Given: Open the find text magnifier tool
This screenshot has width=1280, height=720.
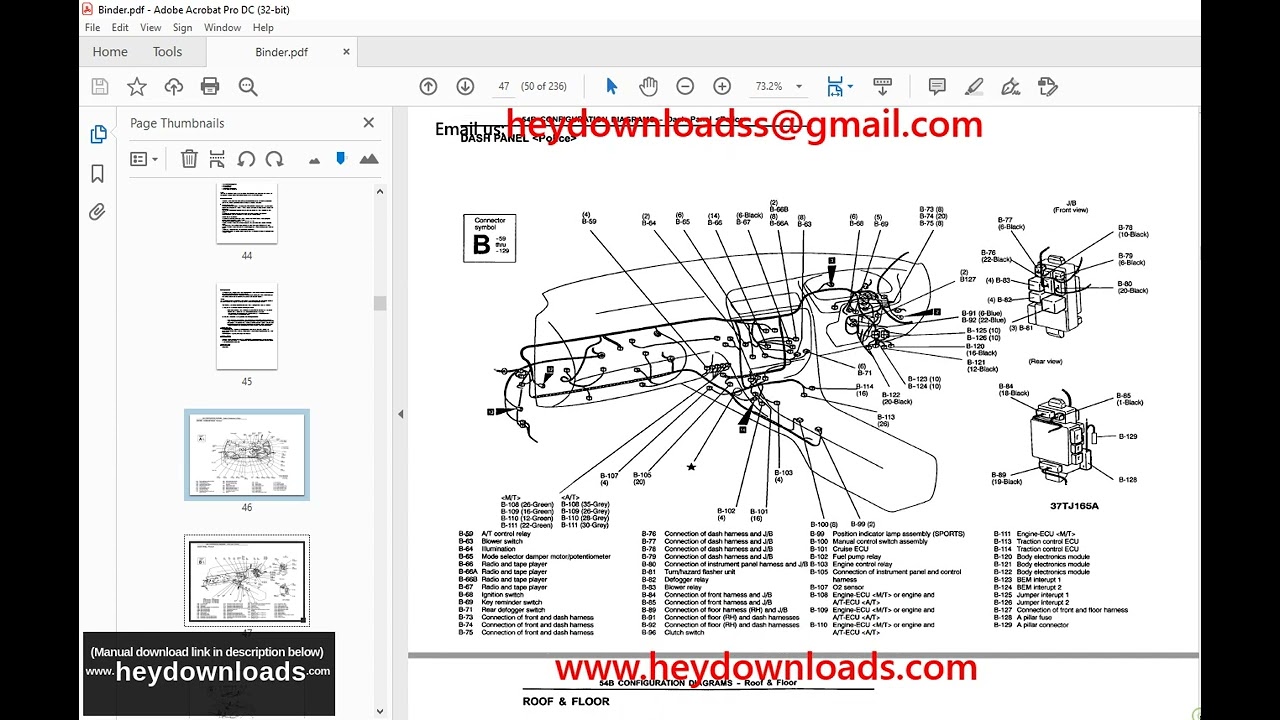Looking at the screenshot, I should click(x=248, y=87).
